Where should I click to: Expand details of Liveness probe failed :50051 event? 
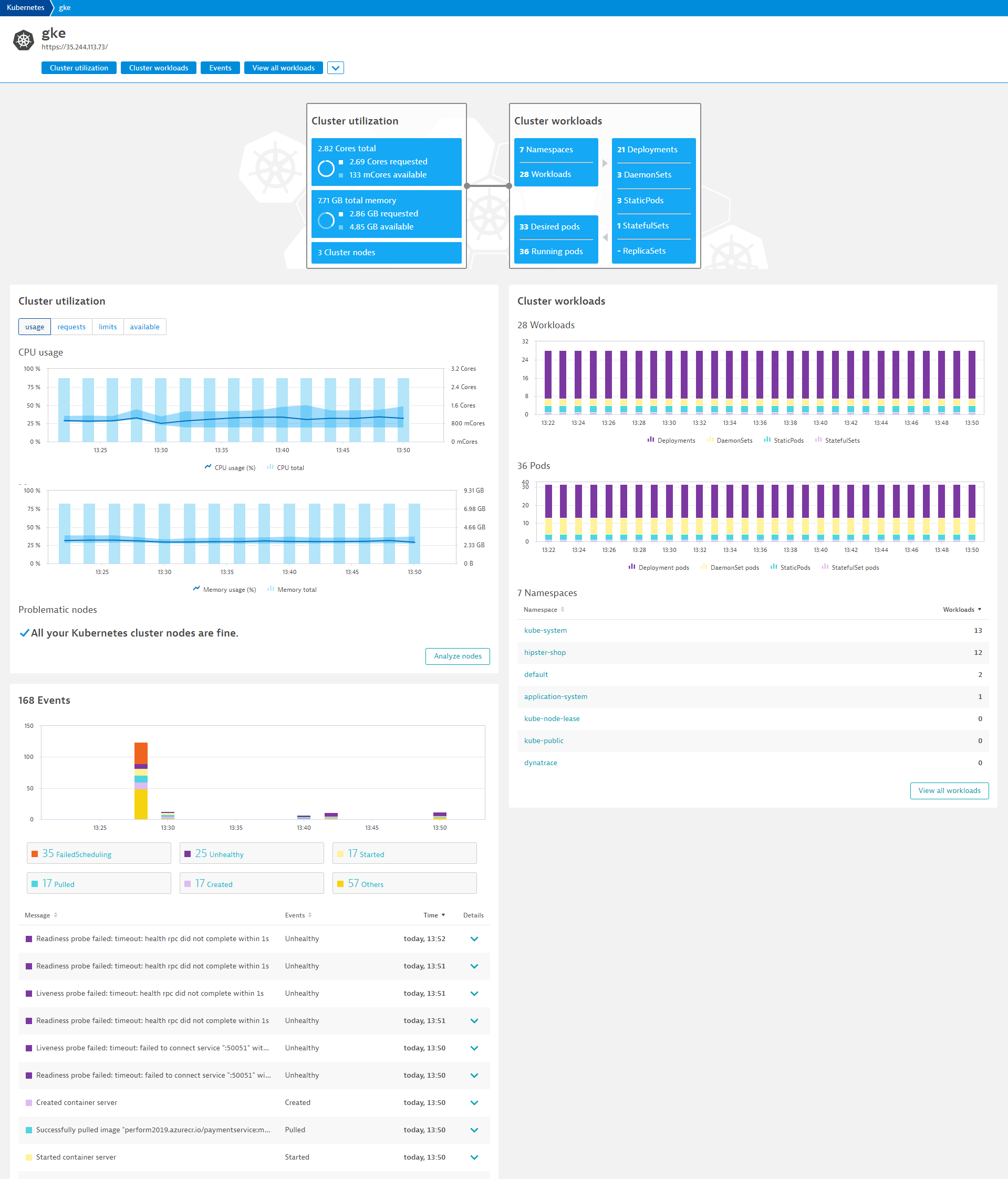coord(474,1048)
